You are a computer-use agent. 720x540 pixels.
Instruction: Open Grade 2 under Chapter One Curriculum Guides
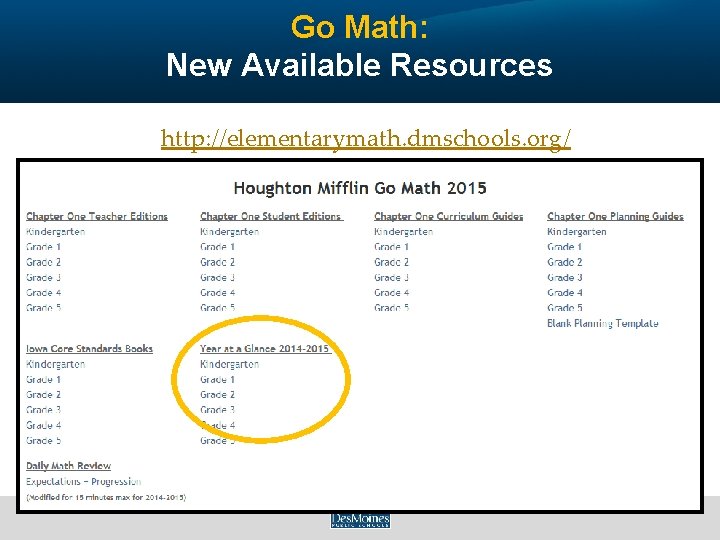[392, 262]
